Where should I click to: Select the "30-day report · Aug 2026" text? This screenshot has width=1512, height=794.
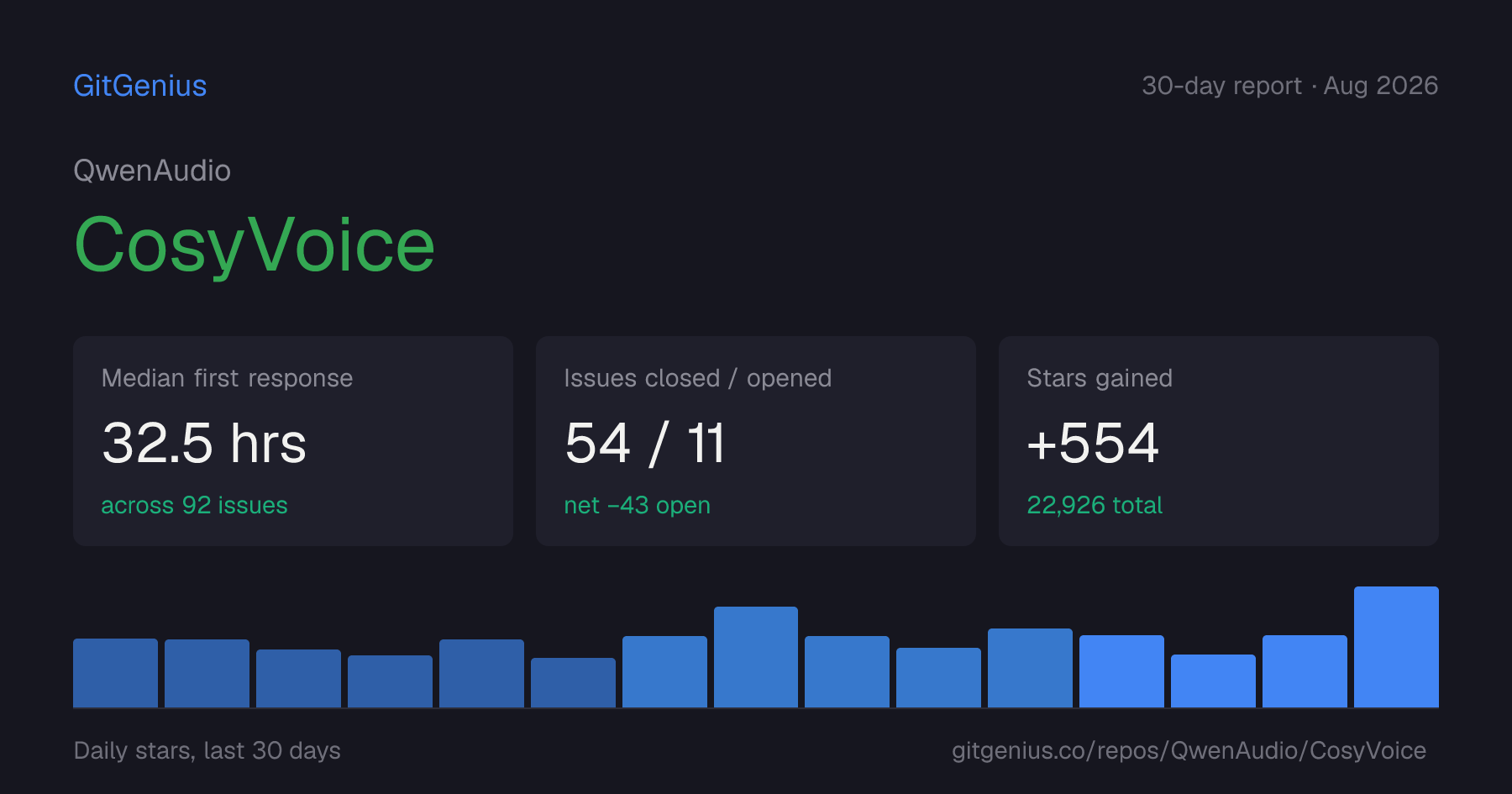pos(1289,86)
